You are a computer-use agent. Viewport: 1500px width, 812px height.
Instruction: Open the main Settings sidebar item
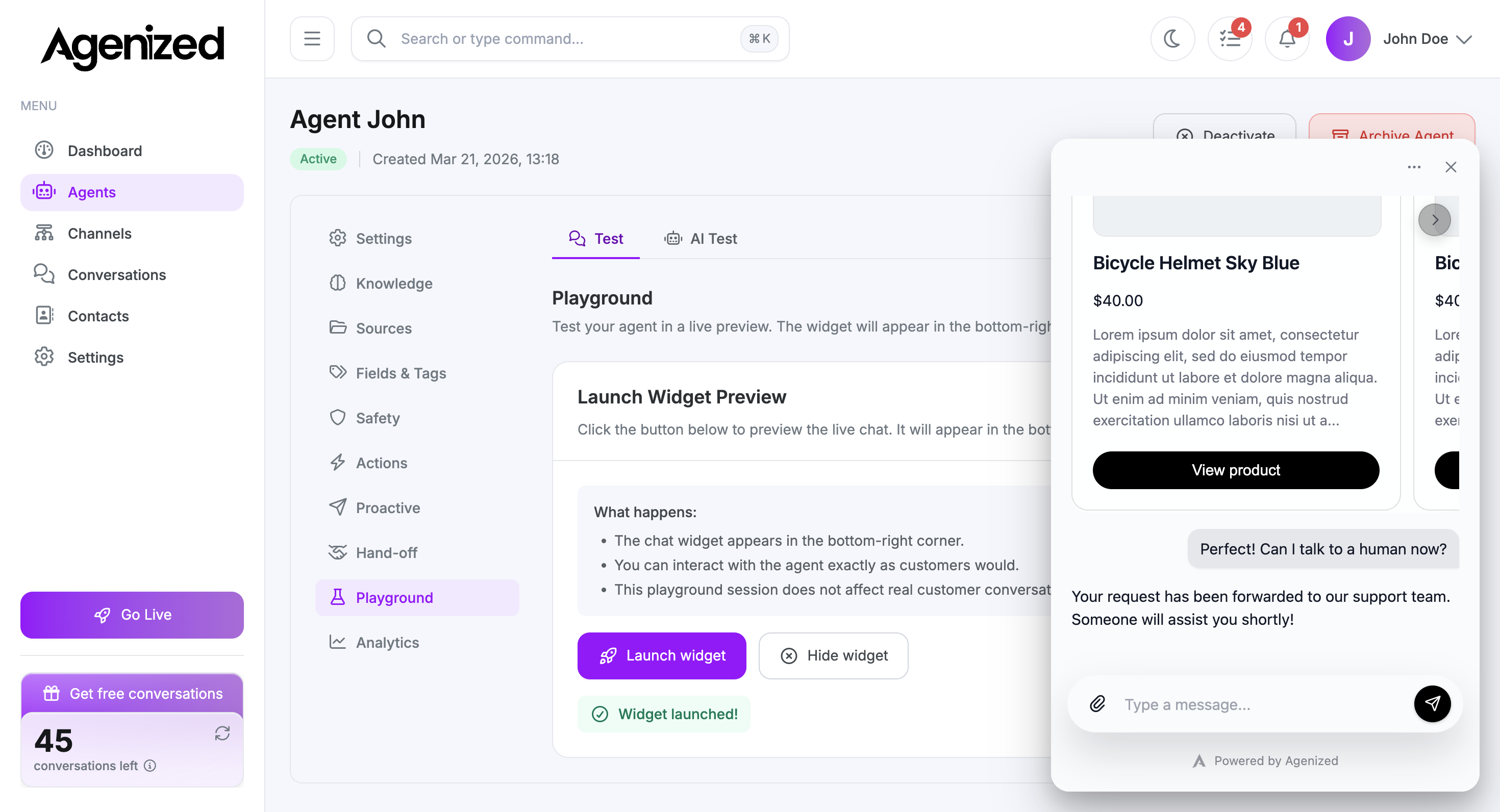point(132,358)
